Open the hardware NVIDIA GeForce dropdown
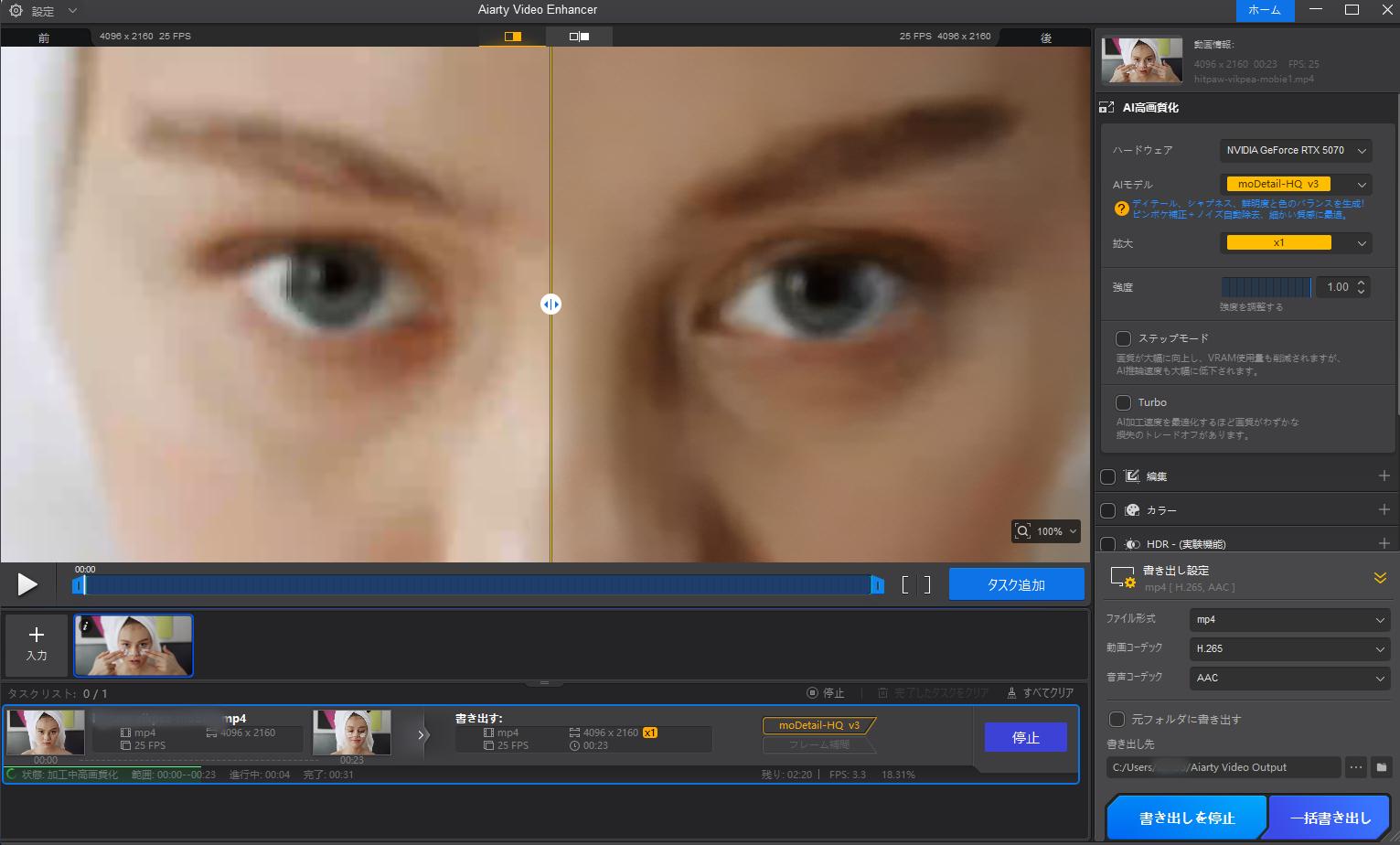Image resolution: width=1400 pixels, height=845 pixels. point(1296,150)
